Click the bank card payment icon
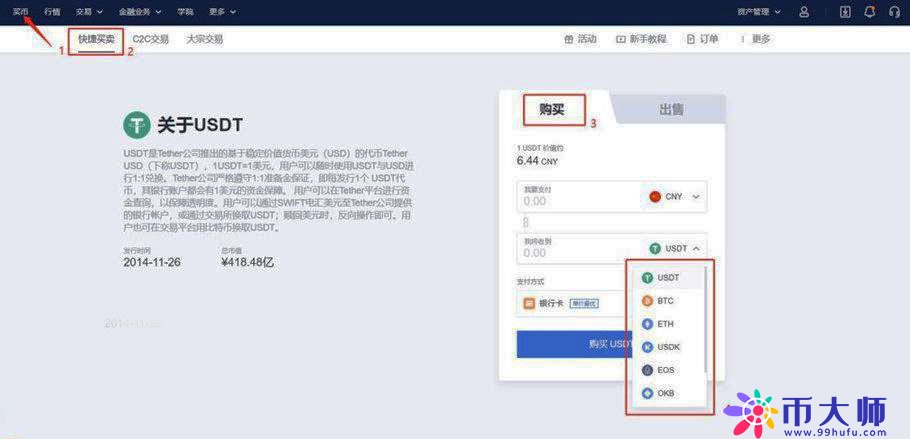Viewport: 910px width, 439px height. [x=529, y=303]
